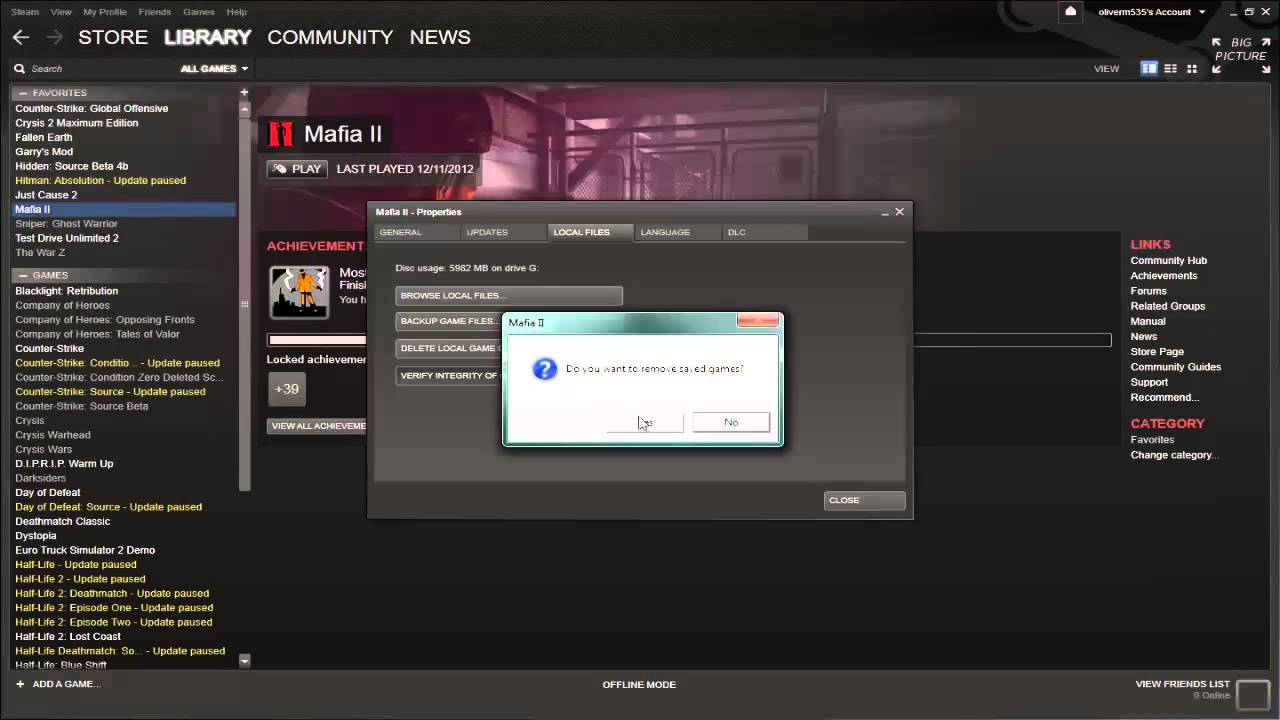Select Half-Life 2: Lost Coast
Image resolution: width=1280 pixels, height=720 pixels.
[68, 636]
